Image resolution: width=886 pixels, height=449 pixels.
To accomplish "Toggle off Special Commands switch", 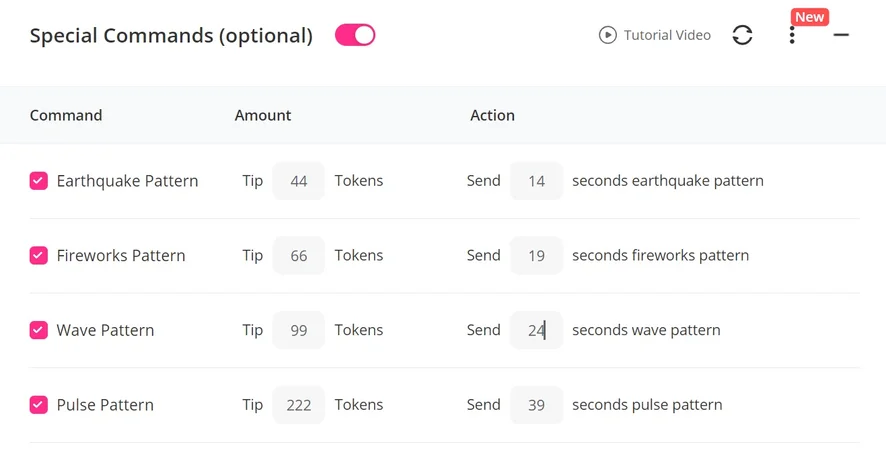I will coord(355,35).
